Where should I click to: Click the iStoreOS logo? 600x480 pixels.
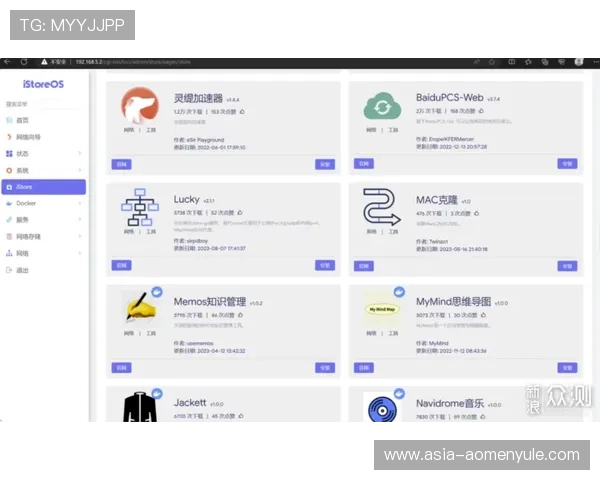(x=43, y=84)
